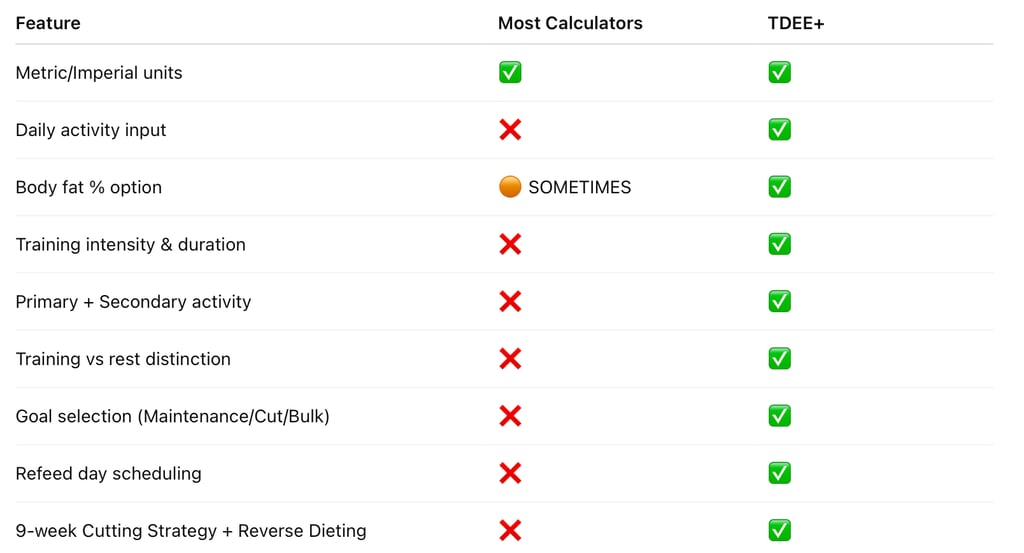This screenshot has height=553, width=1024.
Task: Click TDEE+ checkmark for Refeed day scheduling
Action: 780,473
